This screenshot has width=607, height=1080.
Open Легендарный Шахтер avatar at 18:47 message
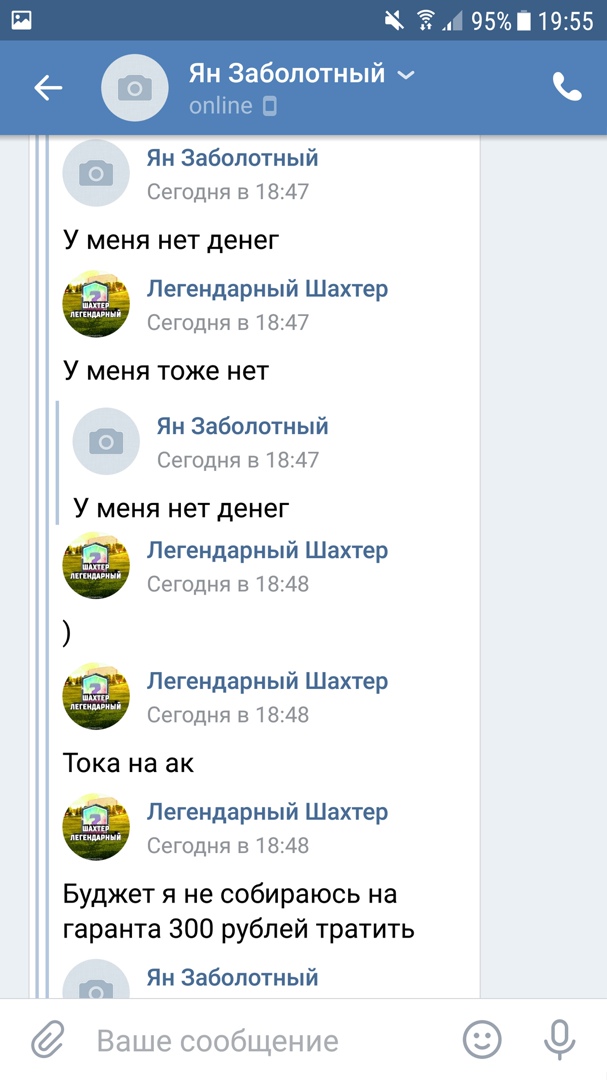pyautogui.click(x=96, y=304)
